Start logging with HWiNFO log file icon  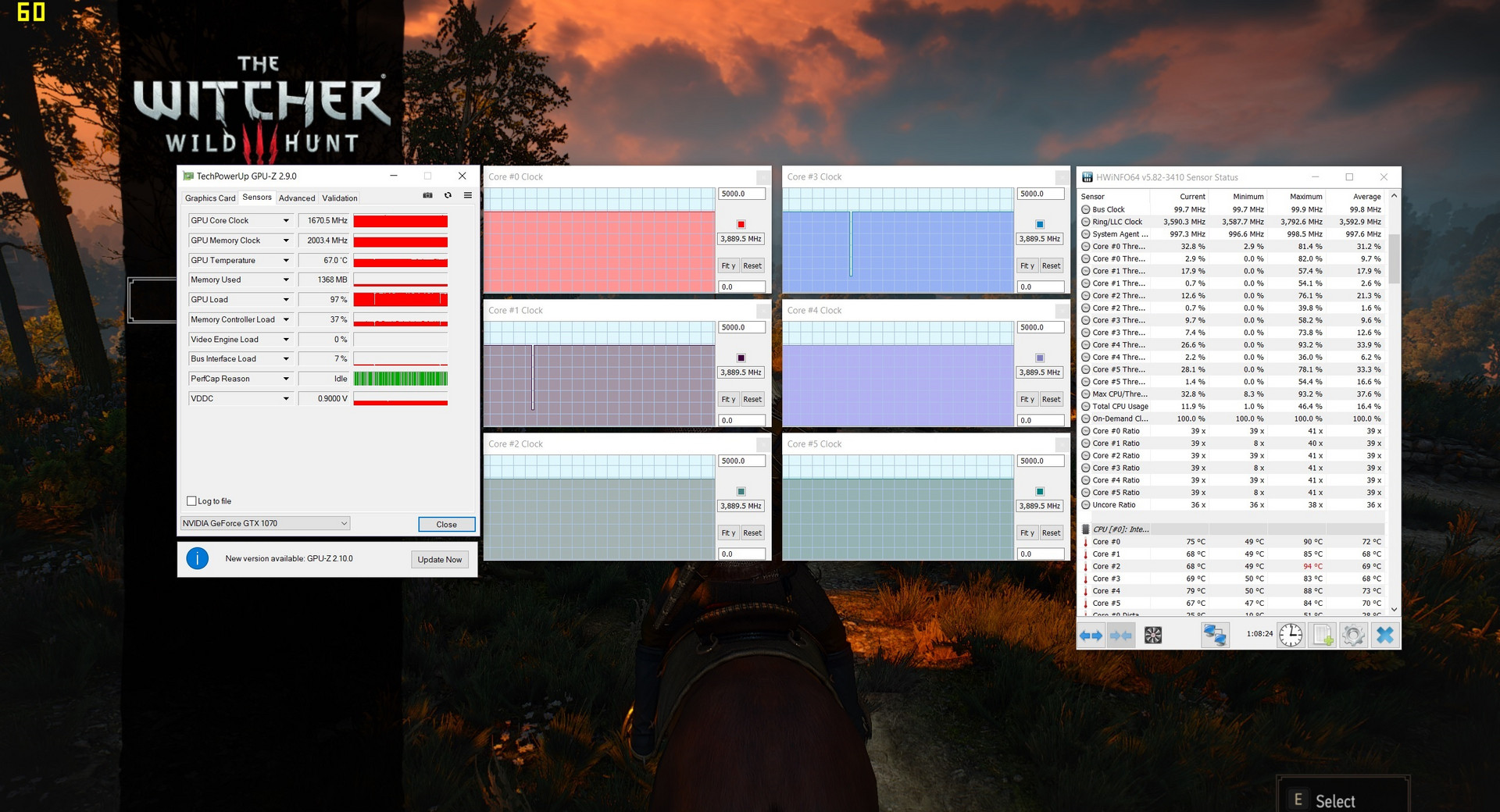(1323, 636)
